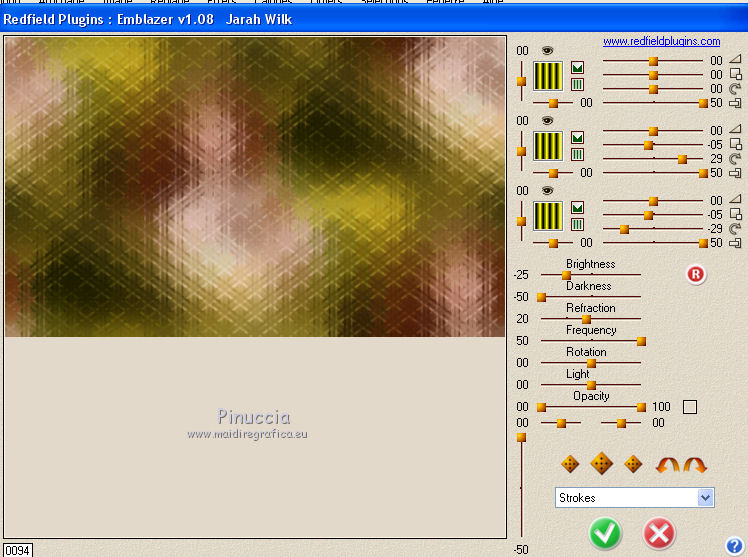Click the large center dice randomize icon
Image resolution: width=748 pixels, height=557 pixels.
click(x=602, y=463)
